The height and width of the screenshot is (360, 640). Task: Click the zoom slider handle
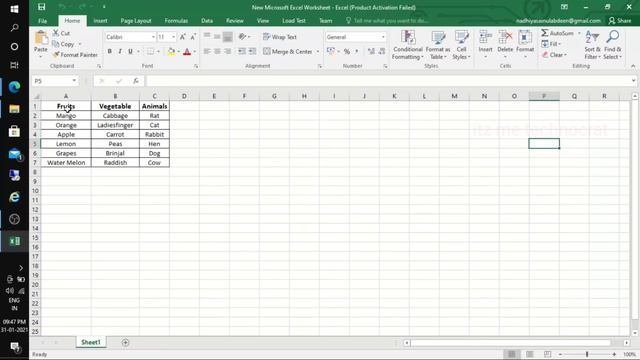tap(587, 354)
